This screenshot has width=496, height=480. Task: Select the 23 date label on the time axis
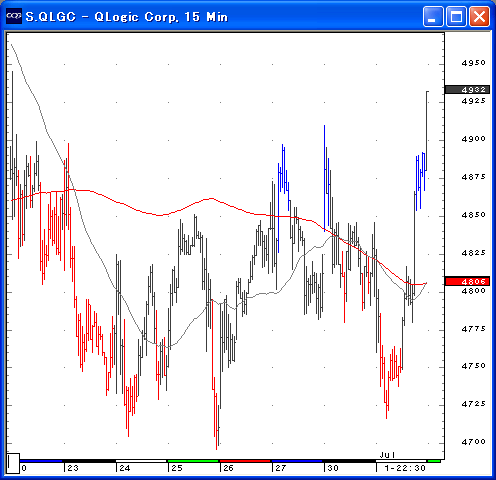click(73, 468)
